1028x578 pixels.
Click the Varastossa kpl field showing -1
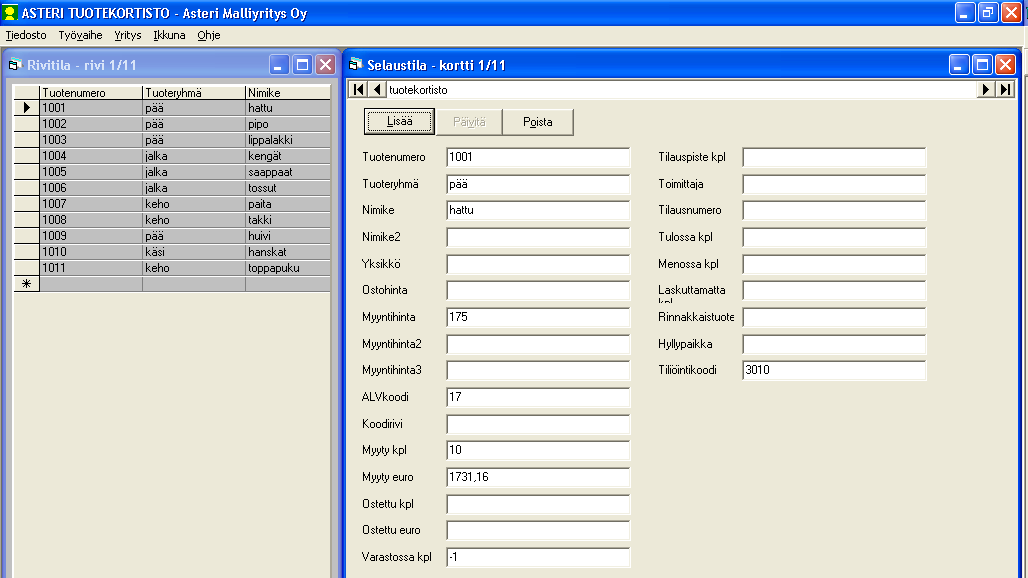[538, 557]
